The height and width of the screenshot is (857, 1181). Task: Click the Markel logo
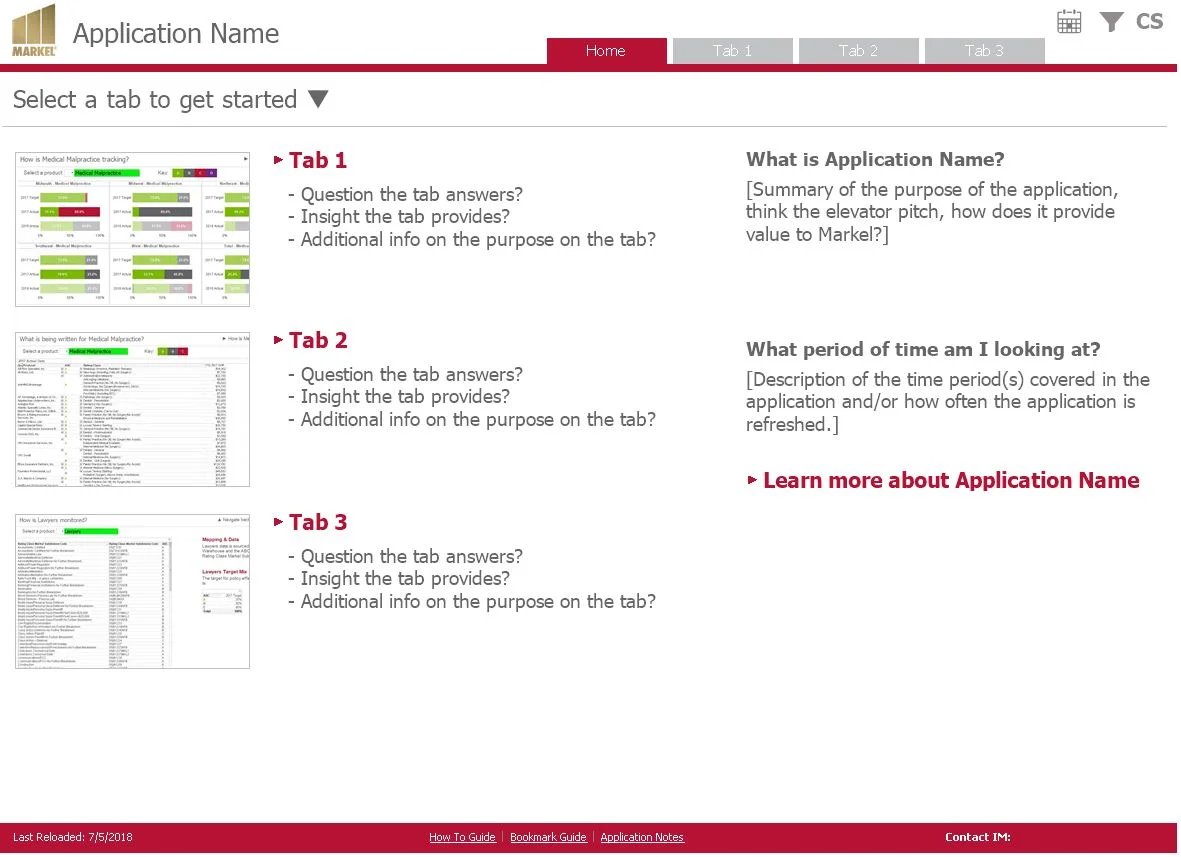(x=33, y=28)
